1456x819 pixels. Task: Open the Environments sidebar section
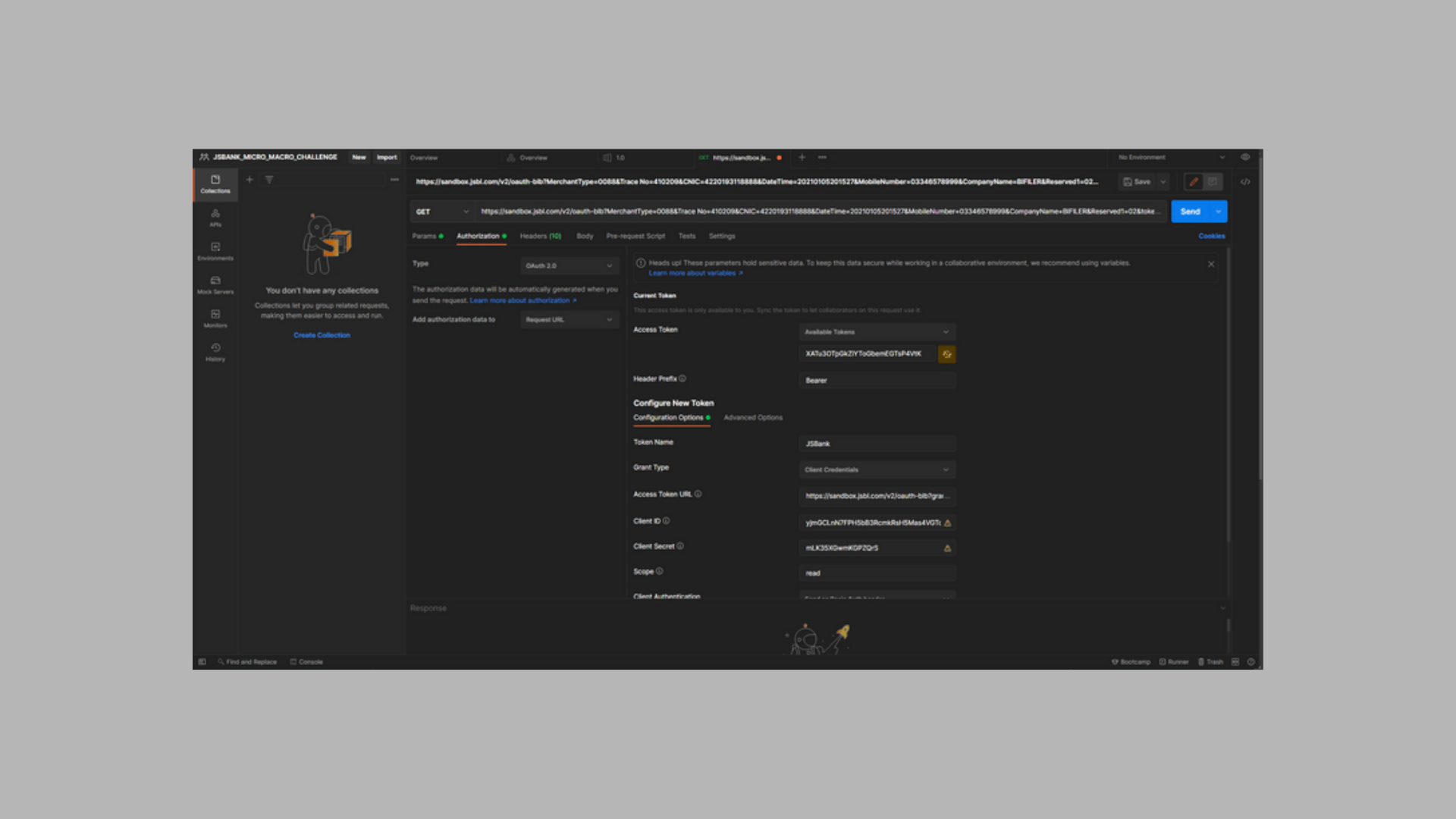(x=215, y=251)
